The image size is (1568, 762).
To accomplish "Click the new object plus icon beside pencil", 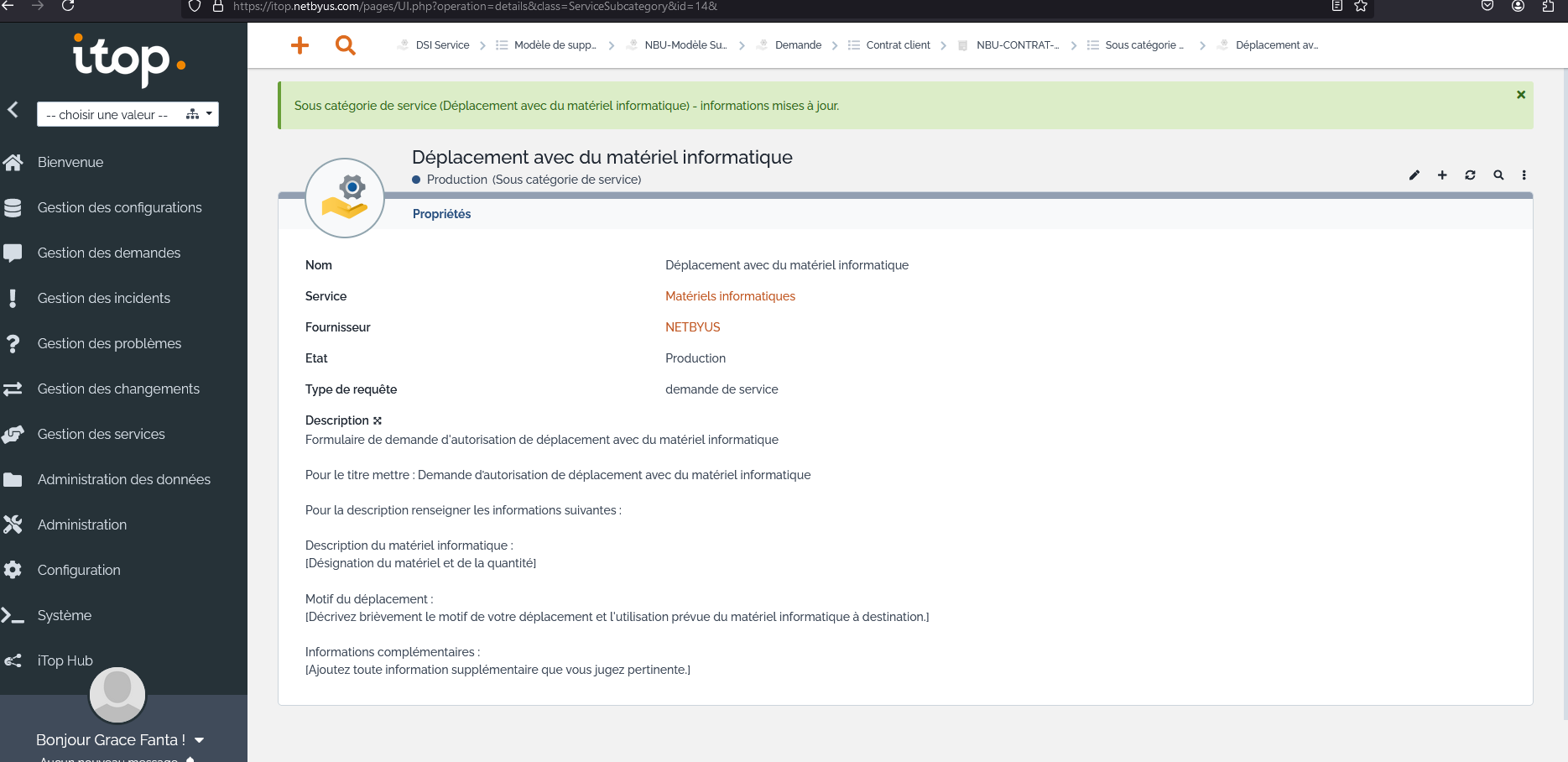I will point(1442,175).
